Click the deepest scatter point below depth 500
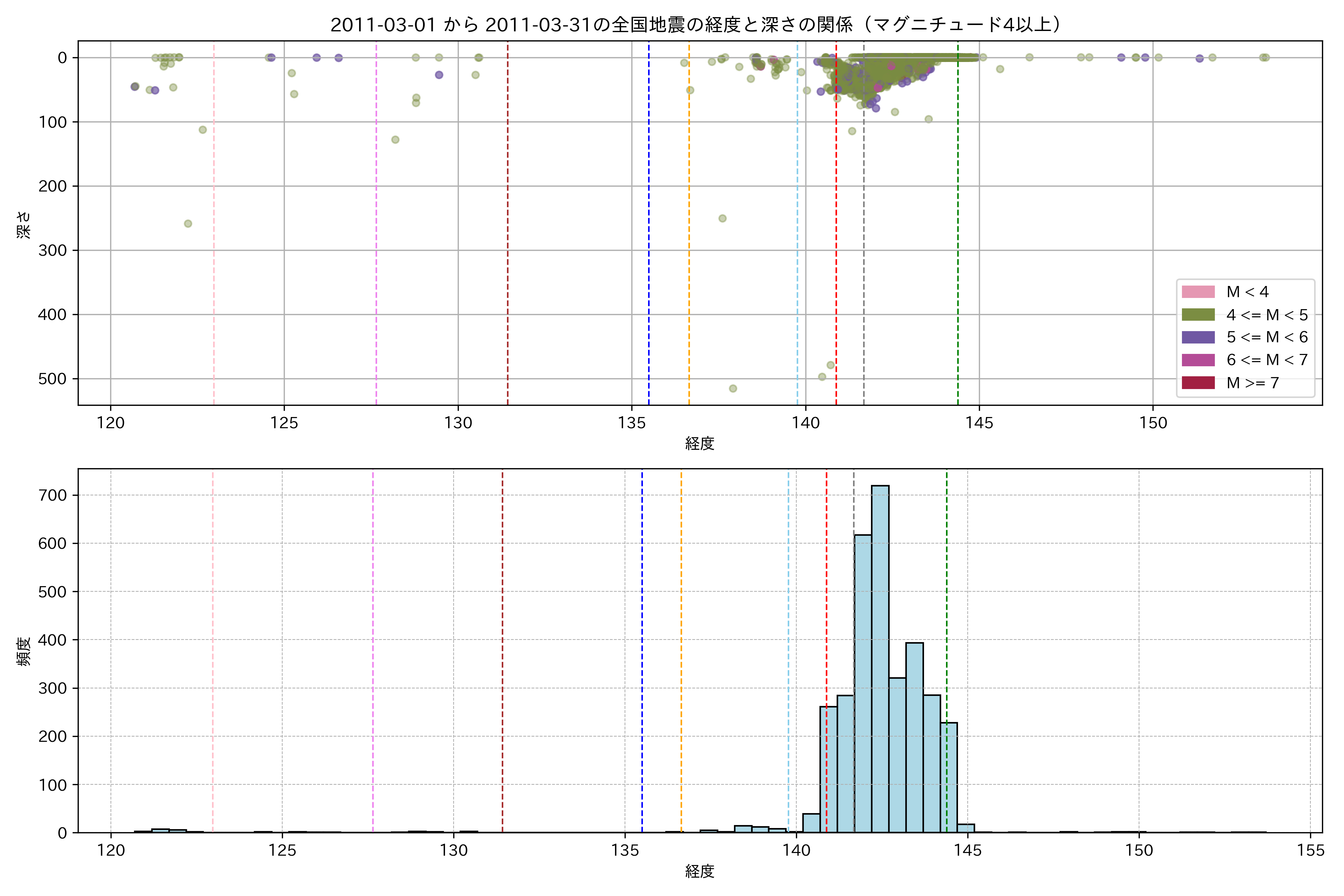1344x896 pixels. (733, 389)
